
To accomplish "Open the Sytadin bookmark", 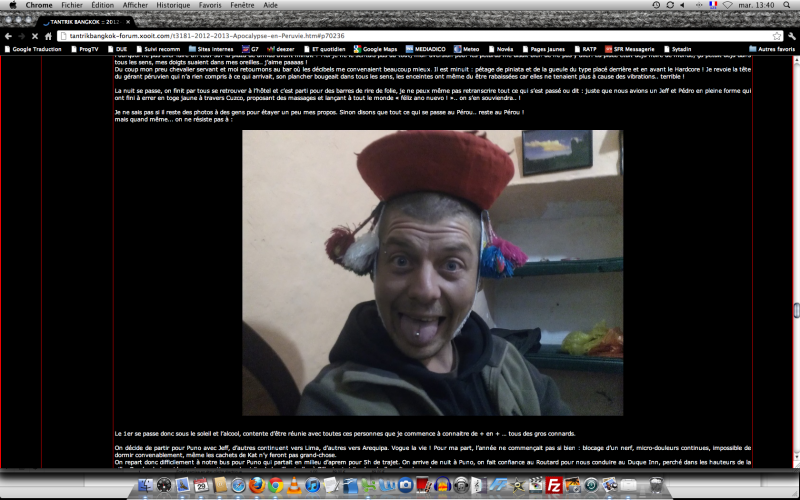I will click(678, 49).
